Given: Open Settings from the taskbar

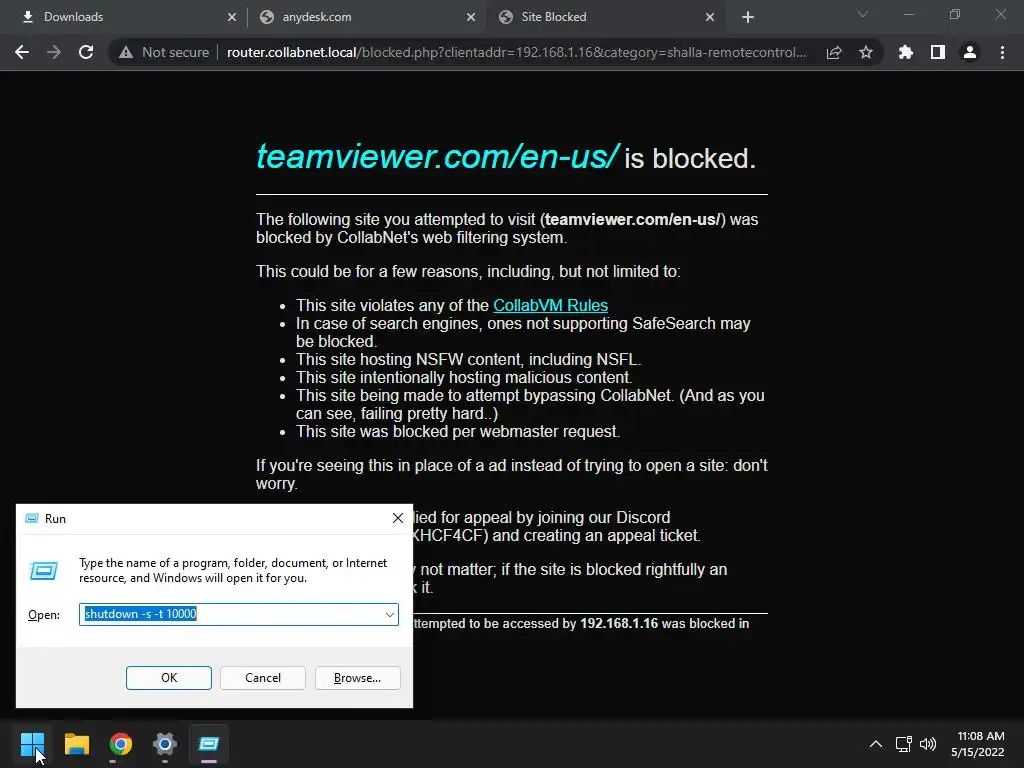Looking at the screenshot, I should click(x=165, y=743).
